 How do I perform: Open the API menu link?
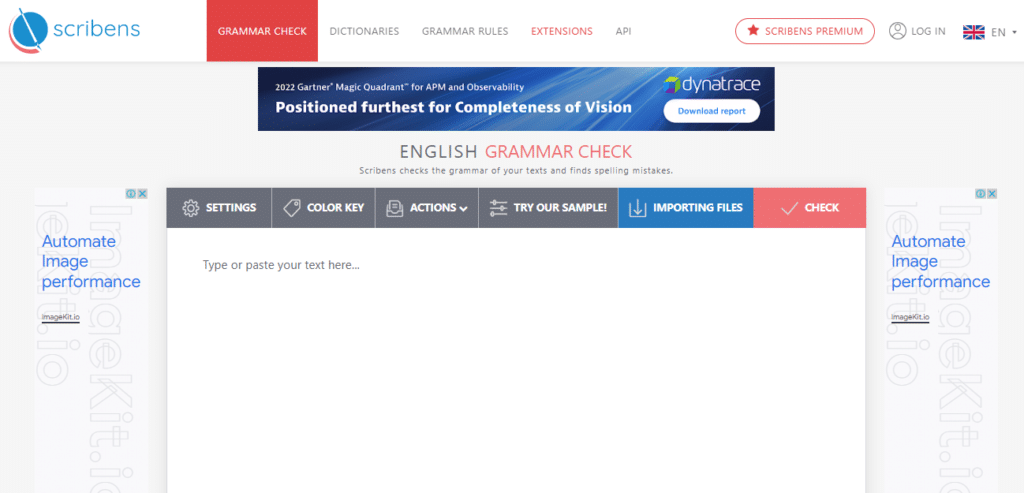[624, 31]
